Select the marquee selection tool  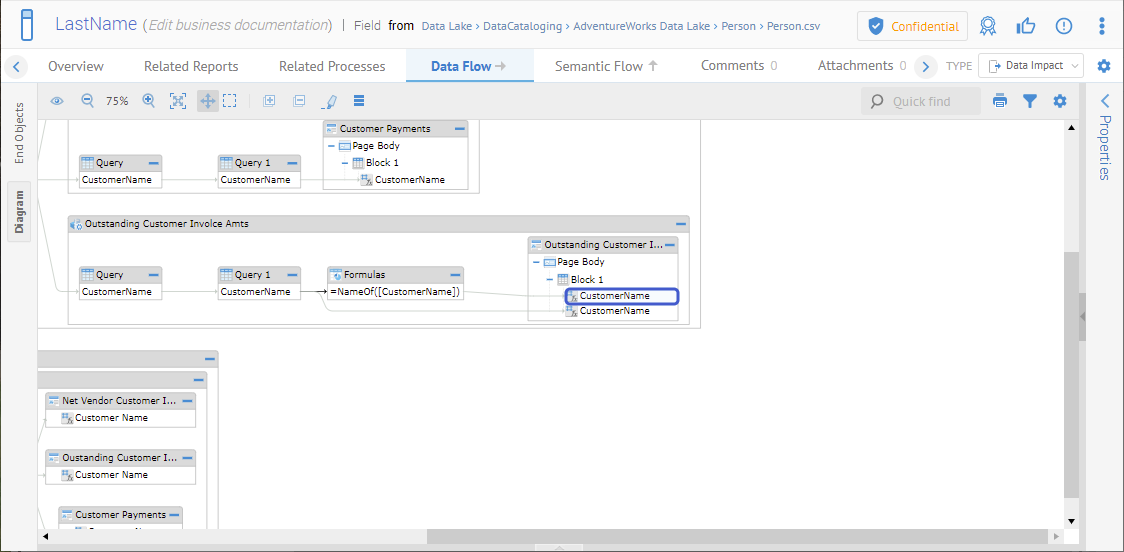(x=230, y=101)
